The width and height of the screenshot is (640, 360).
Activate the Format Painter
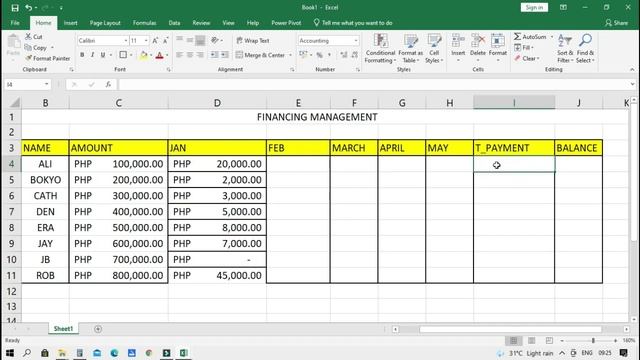point(48,58)
